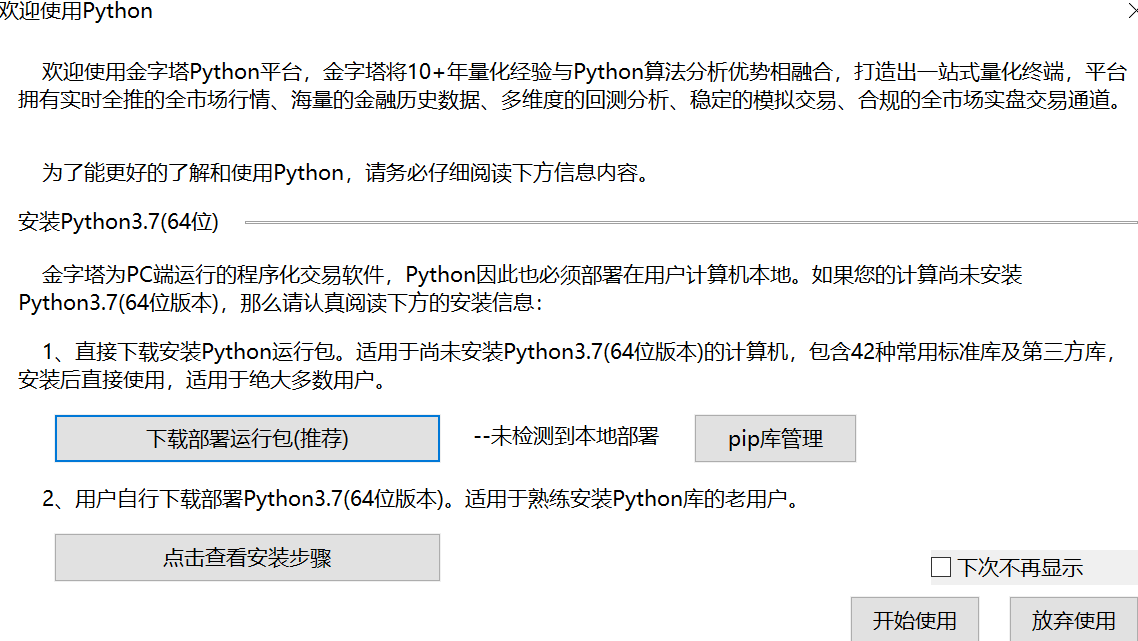The height and width of the screenshot is (641, 1138).
Task: Decline via the 放弃使用 button
Action: [1073, 619]
